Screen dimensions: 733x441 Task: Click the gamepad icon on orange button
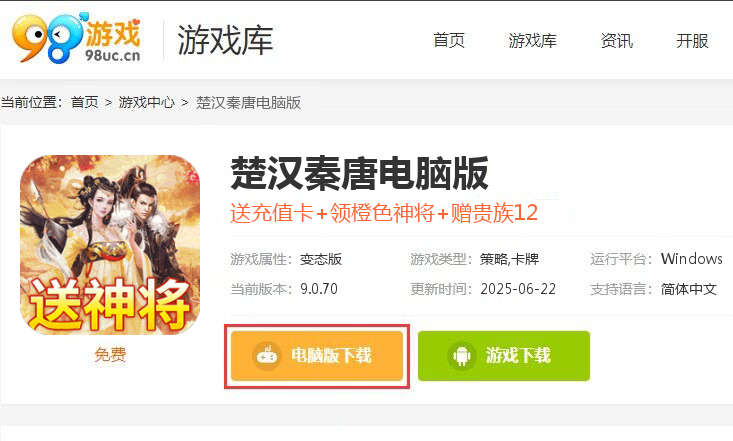(267, 356)
